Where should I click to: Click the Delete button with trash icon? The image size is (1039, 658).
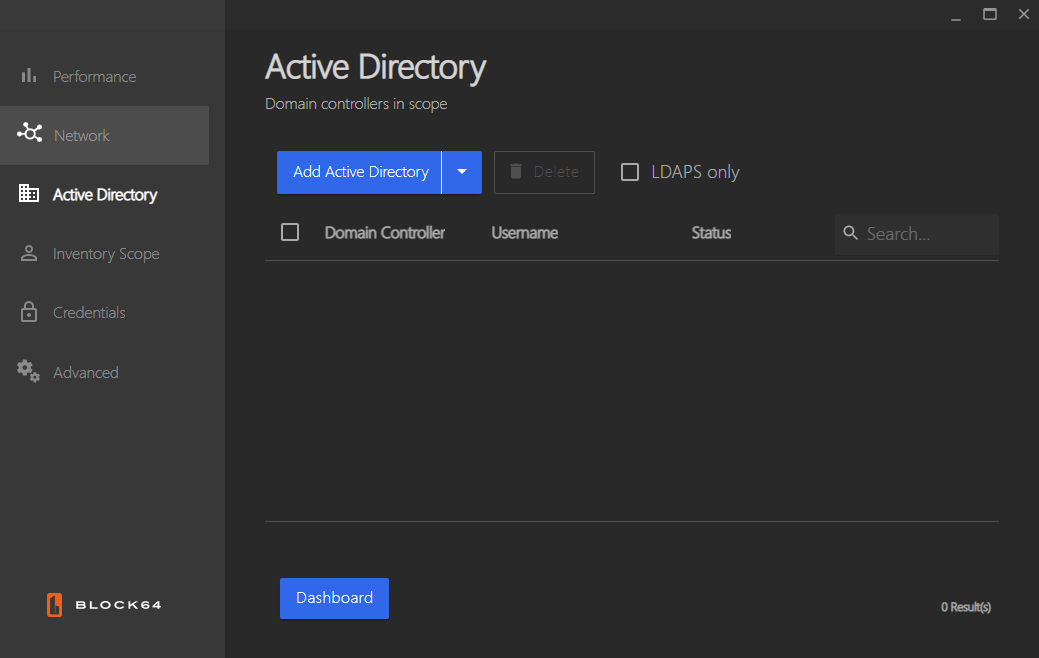click(544, 172)
